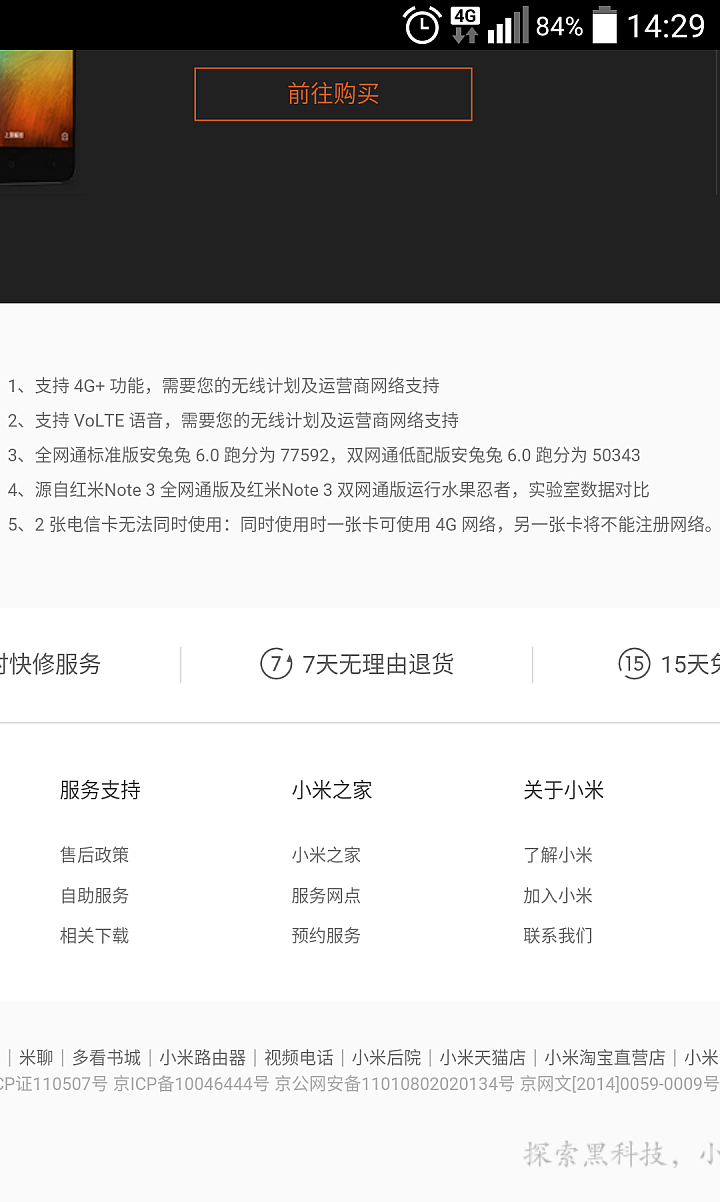This screenshot has width=720, height=1202.
Task: Open the 相关下载 link
Action: coord(94,936)
